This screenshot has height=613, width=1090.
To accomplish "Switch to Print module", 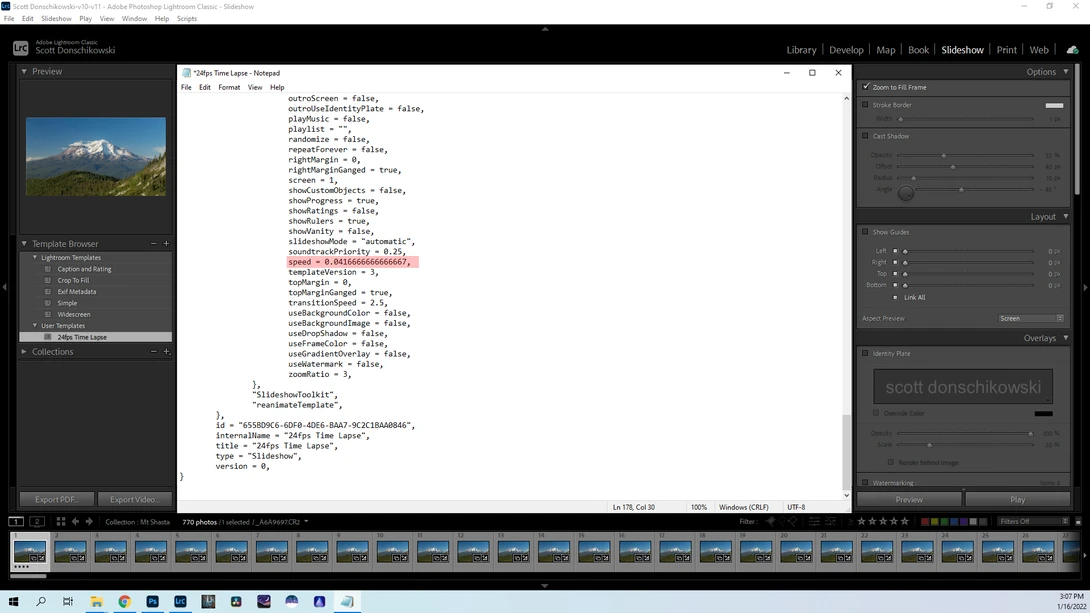I will 1007,50.
